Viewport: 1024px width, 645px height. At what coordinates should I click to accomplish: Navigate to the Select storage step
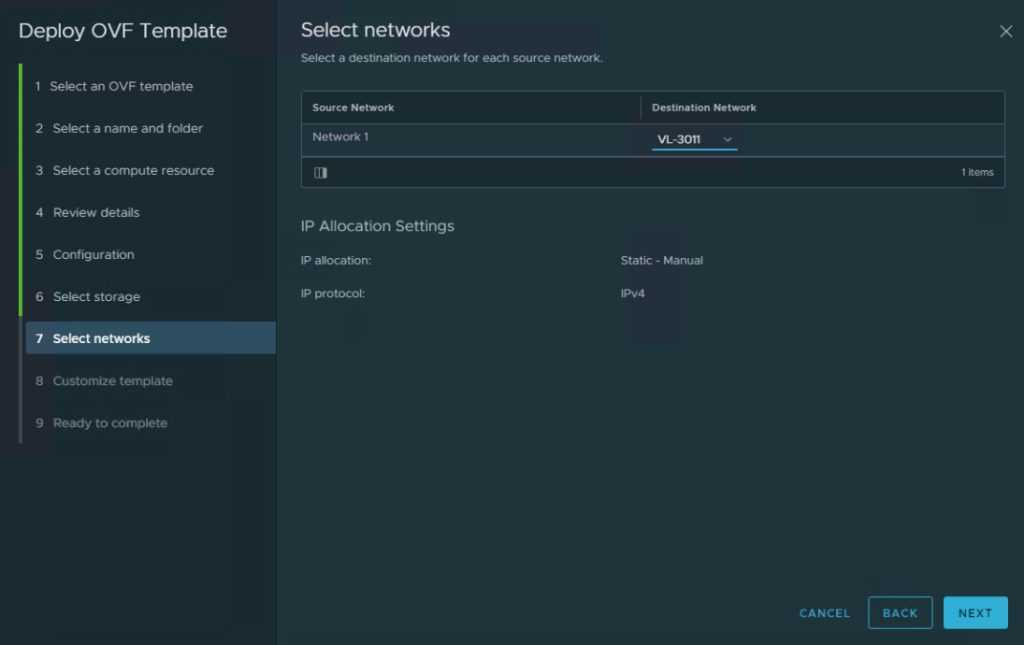pos(96,297)
